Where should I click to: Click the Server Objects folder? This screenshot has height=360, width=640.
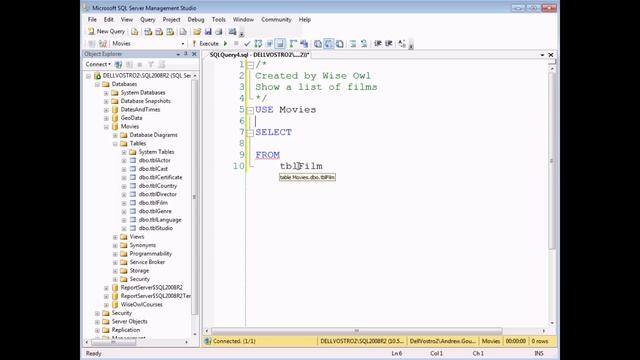tap(129, 321)
